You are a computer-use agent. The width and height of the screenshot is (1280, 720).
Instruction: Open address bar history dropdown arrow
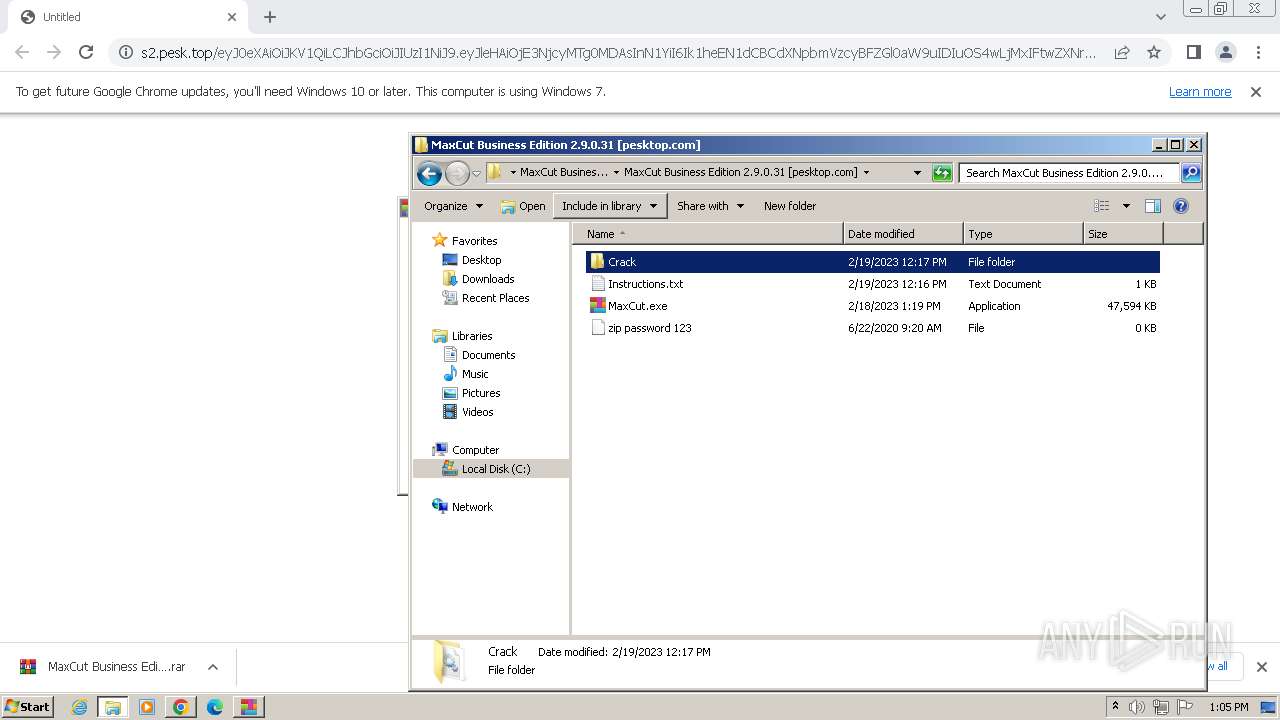point(917,173)
